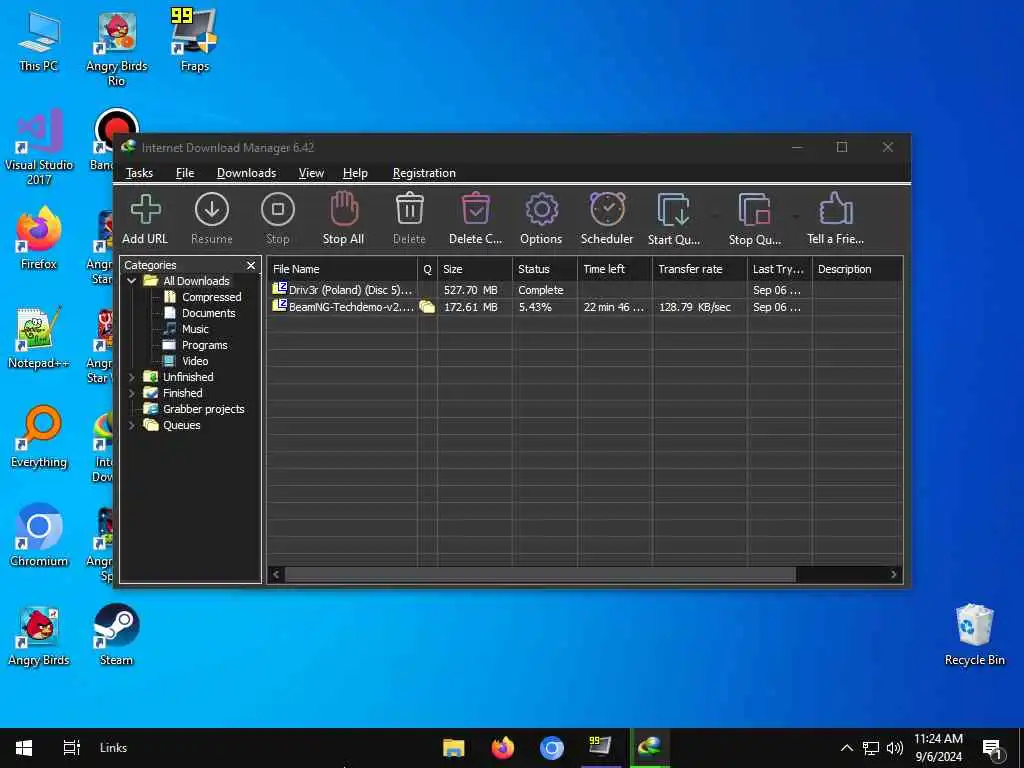Click the Resume download icon

pyautogui.click(x=212, y=218)
